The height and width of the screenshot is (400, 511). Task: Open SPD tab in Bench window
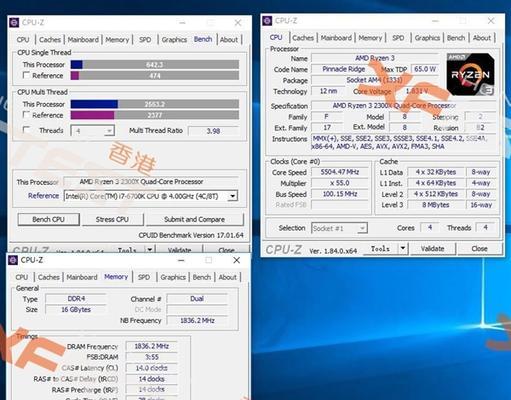[145, 40]
